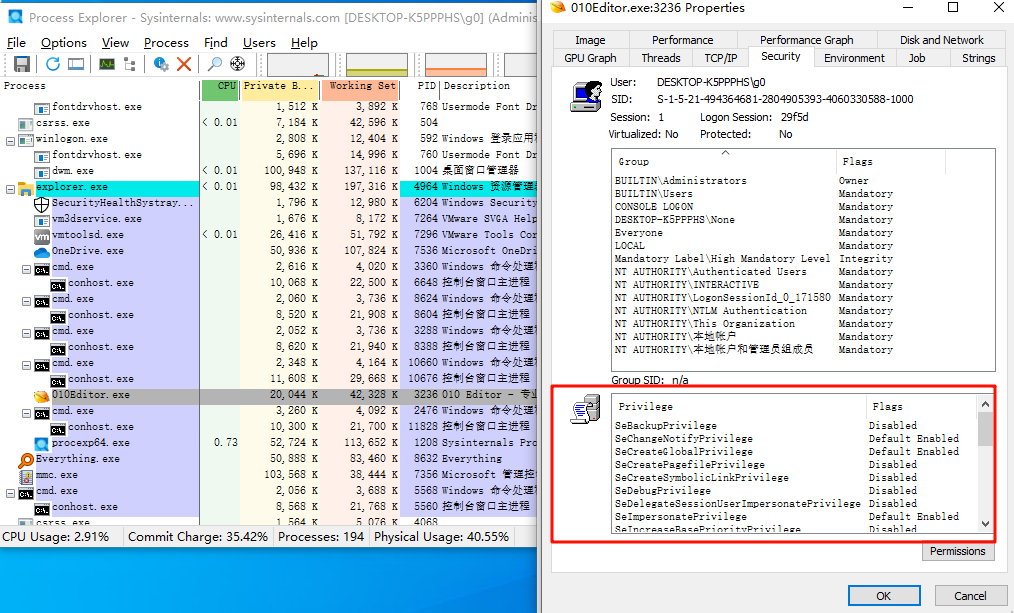Sort by the CPU column header

click(x=221, y=90)
